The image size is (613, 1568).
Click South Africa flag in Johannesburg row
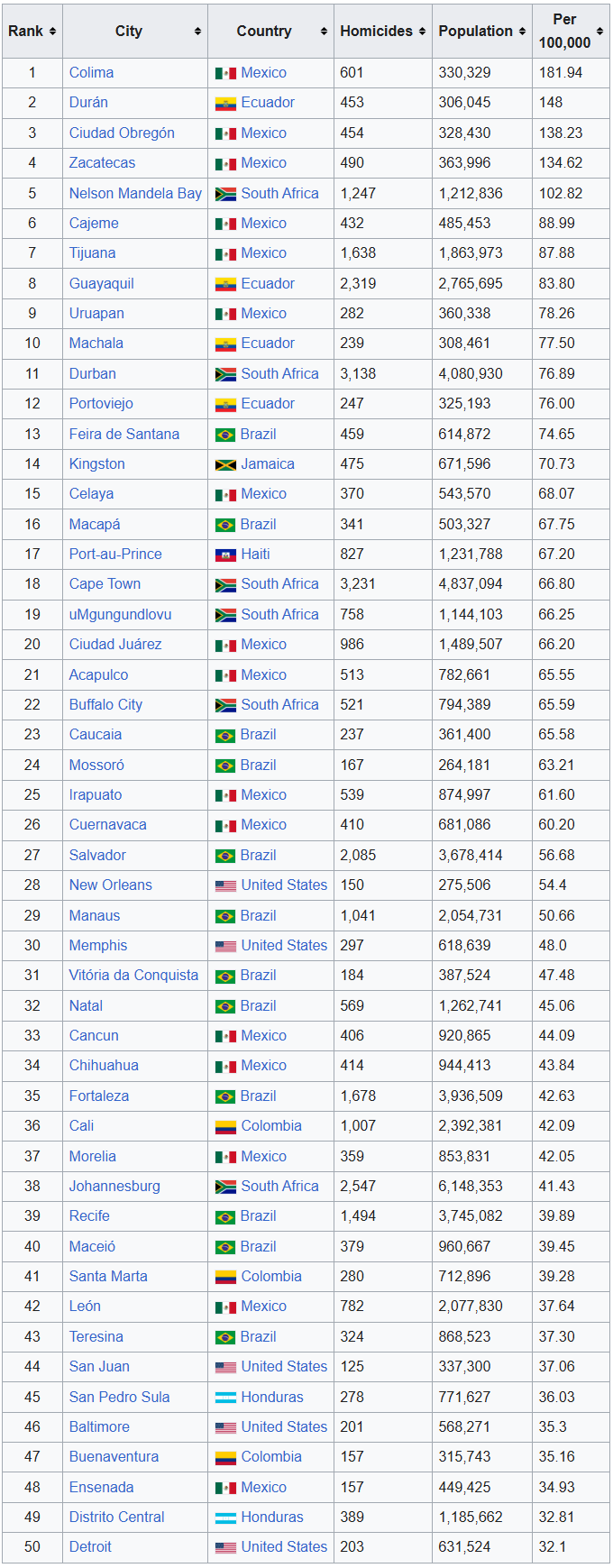click(225, 1187)
